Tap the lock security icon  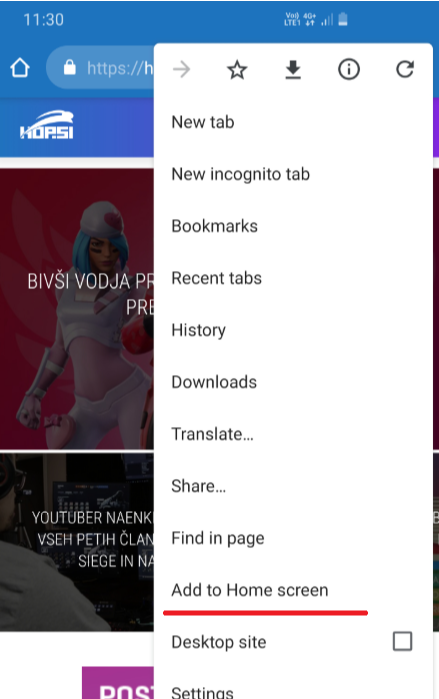click(70, 68)
